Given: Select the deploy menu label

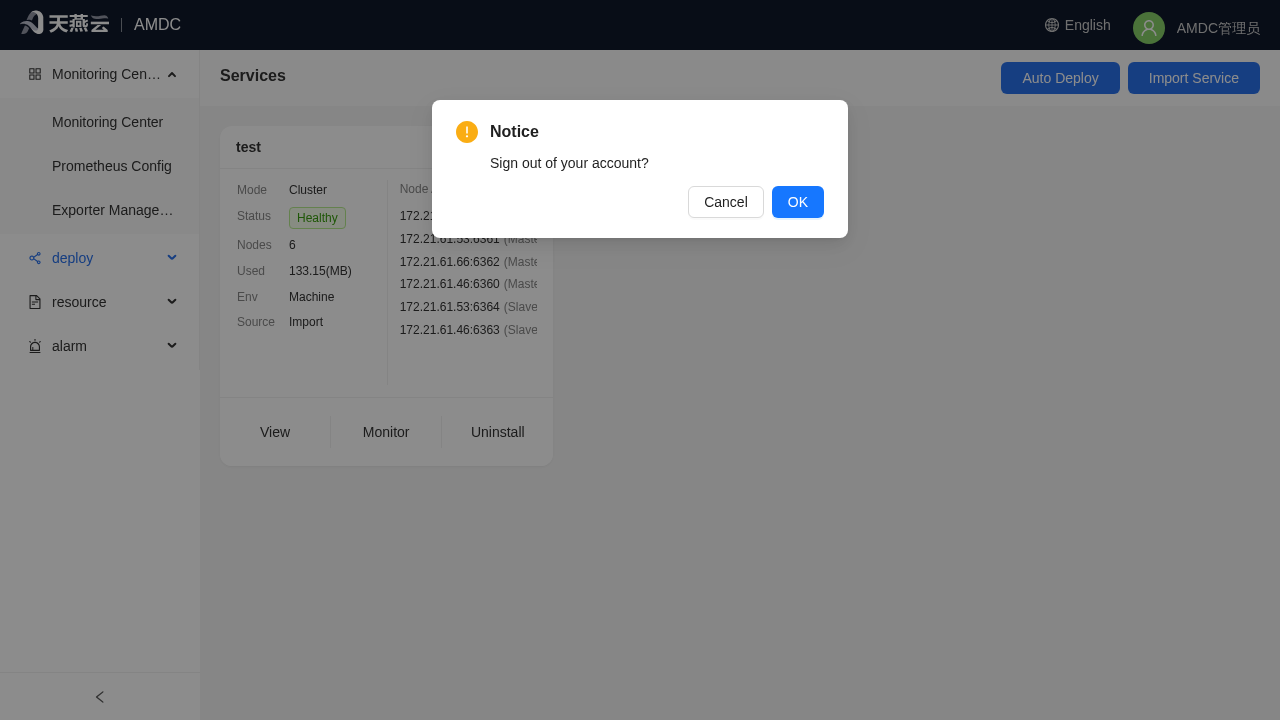Looking at the screenshot, I should pyautogui.click(x=72, y=258).
